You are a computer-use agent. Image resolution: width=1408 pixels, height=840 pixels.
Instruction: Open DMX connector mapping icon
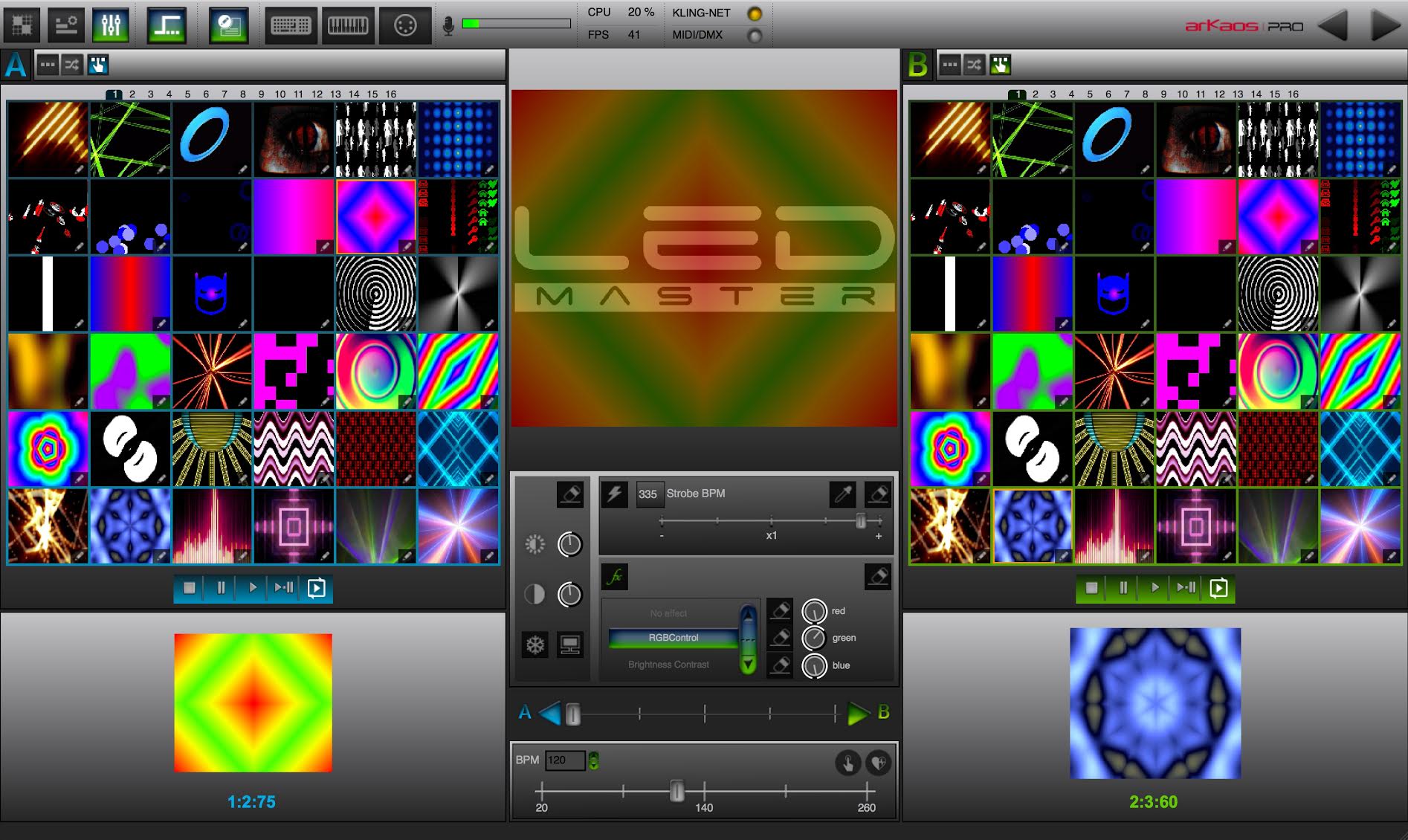pyautogui.click(x=405, y=25)
